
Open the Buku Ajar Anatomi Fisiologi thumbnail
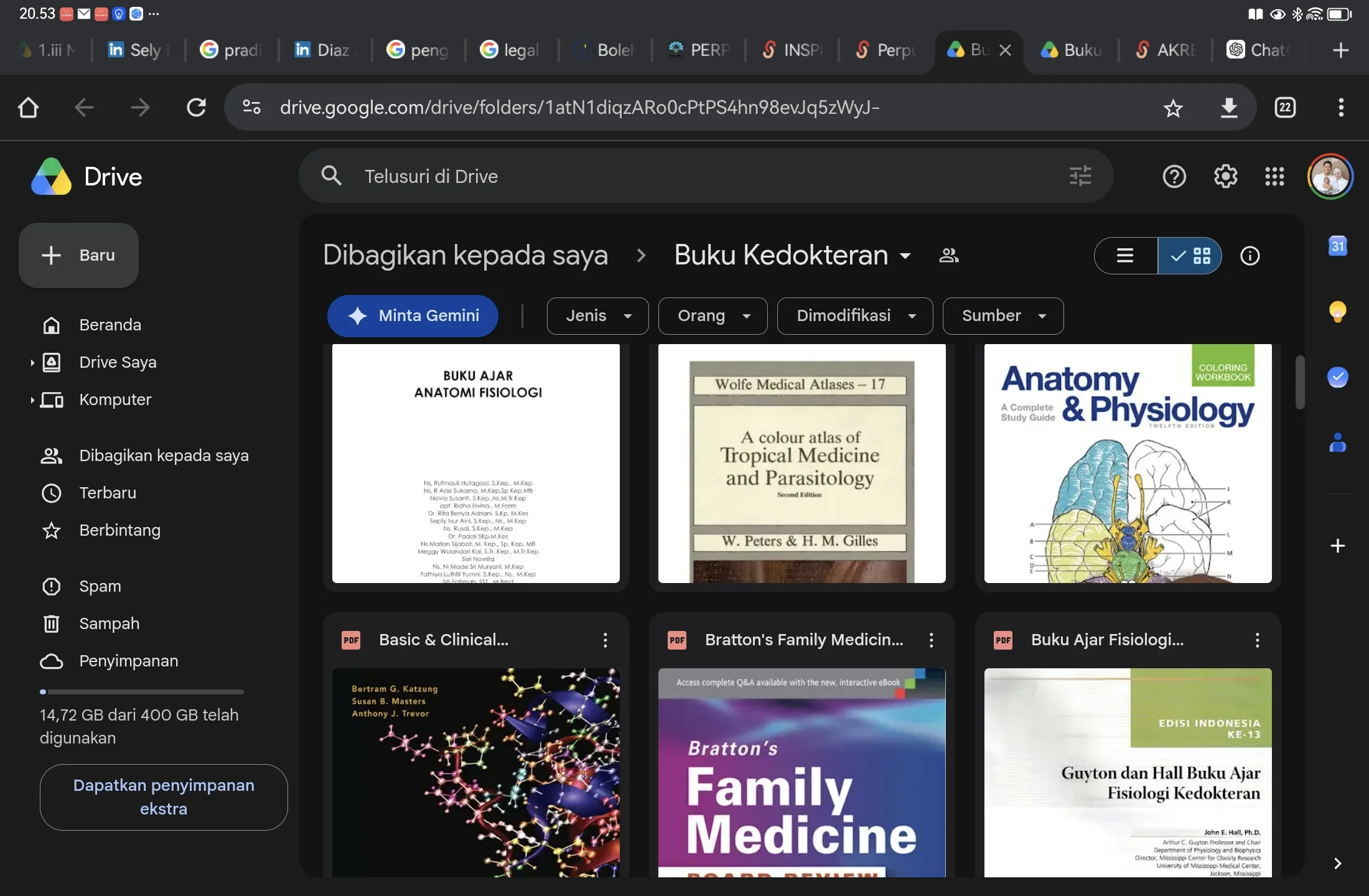476,464
